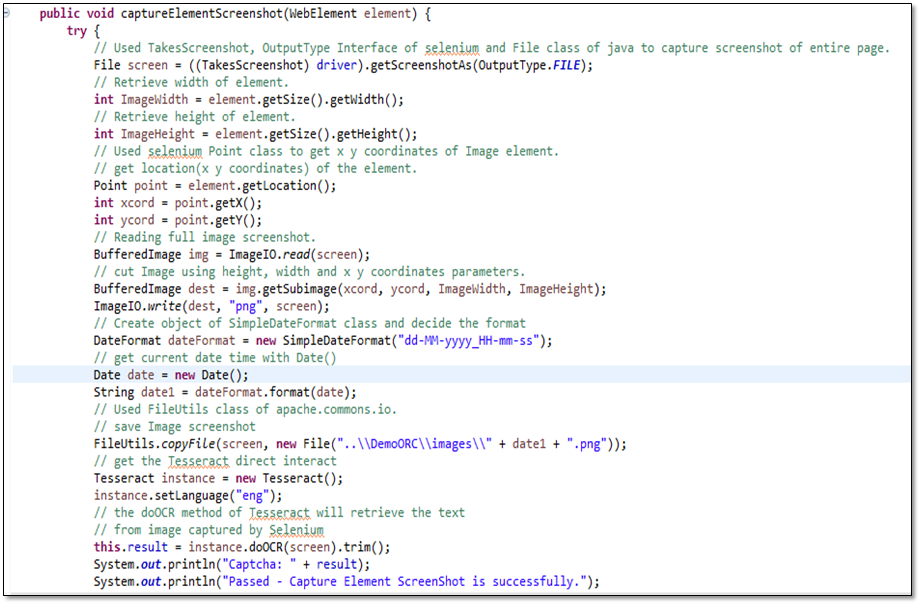The height and width of the screenshot is (605, 921).
Task: Click the underlined word 'Tesseract' in 'direct interact' comment
Action: pyautogui.click(x=199, y=461)
